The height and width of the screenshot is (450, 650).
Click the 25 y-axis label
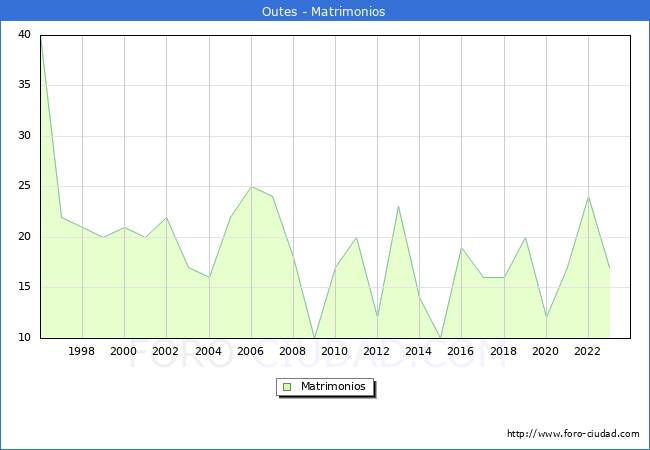click(24, 186)
